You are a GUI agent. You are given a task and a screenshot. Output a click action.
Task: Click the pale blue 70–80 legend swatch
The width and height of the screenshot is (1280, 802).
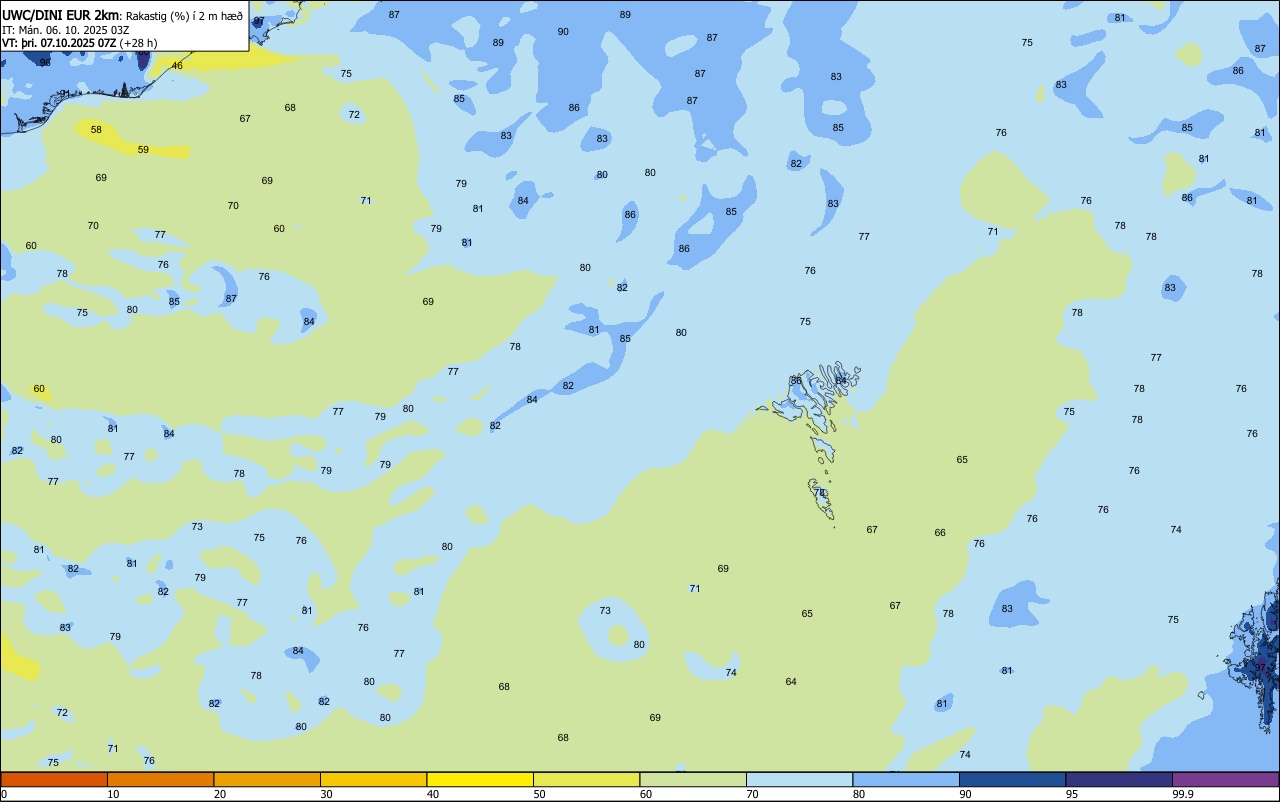[799, 779]
